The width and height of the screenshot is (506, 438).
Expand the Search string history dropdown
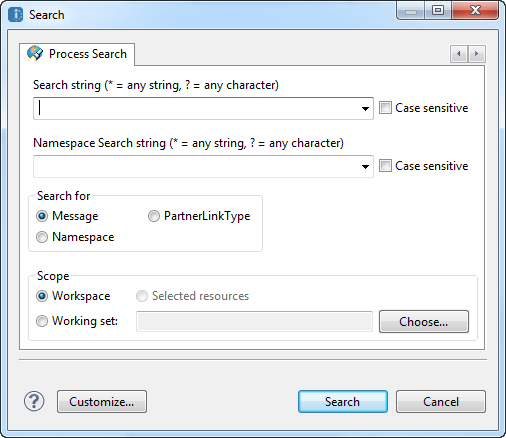[365, 109]
